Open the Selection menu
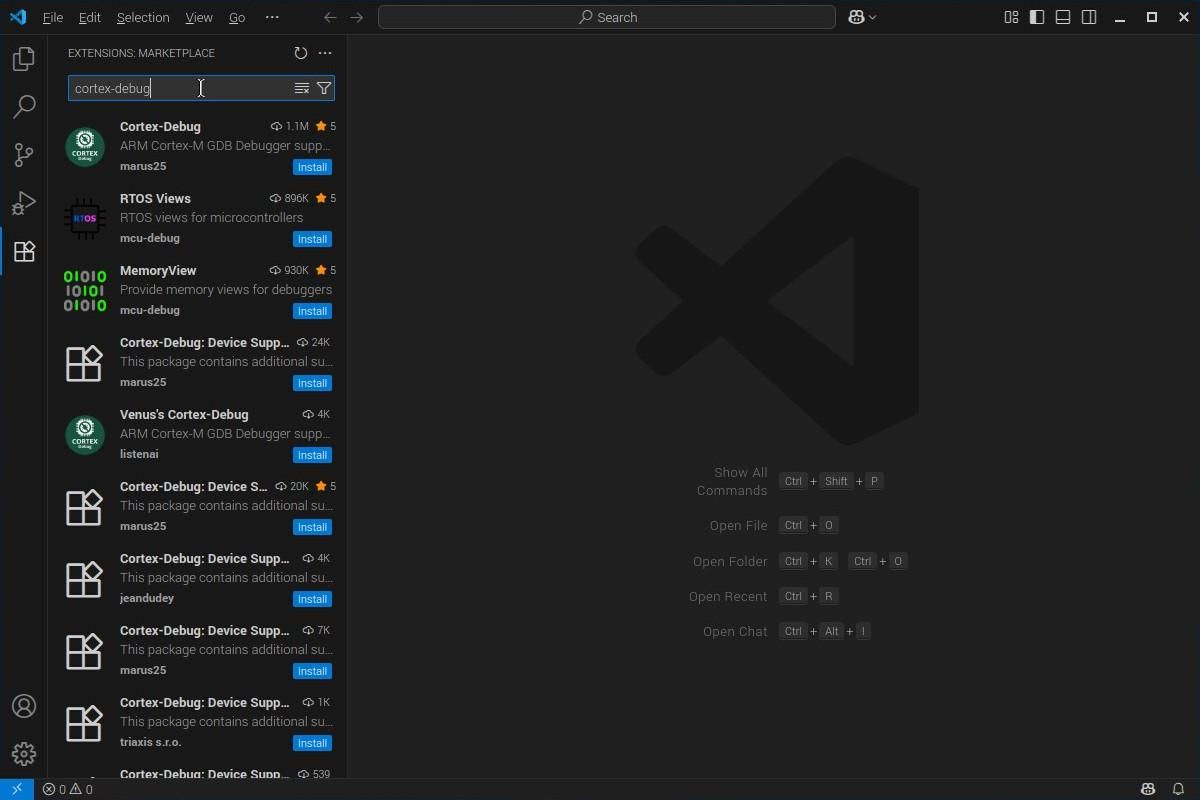 [x=142, y=17]
